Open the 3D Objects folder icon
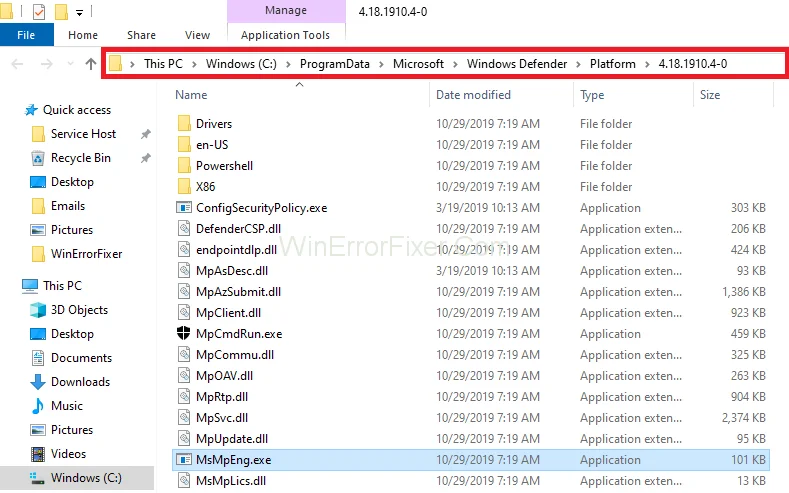 point(38,310)
